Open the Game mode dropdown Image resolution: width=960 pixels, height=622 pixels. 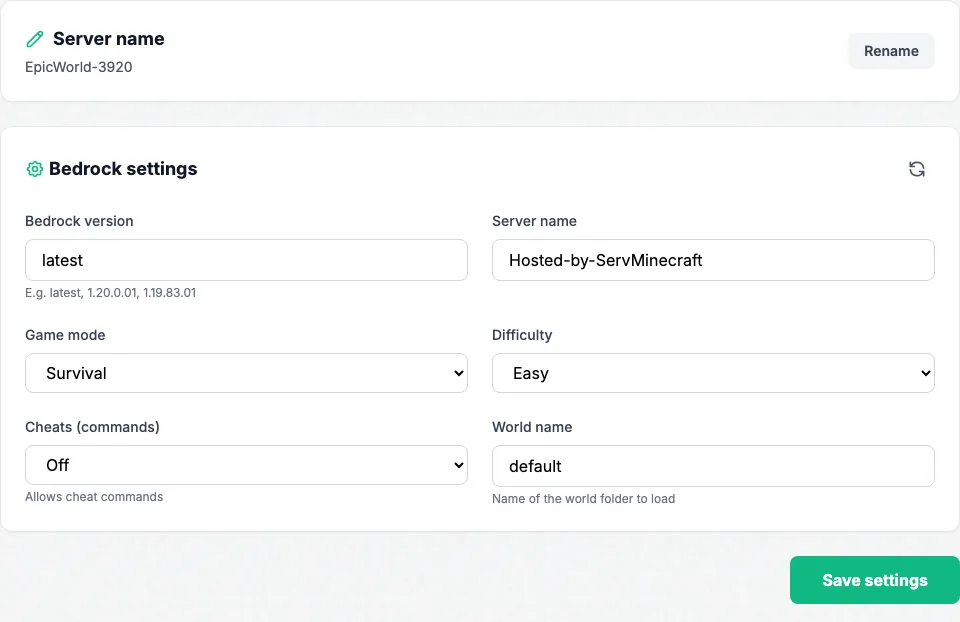pyautogui.click(x=246, y=373)
